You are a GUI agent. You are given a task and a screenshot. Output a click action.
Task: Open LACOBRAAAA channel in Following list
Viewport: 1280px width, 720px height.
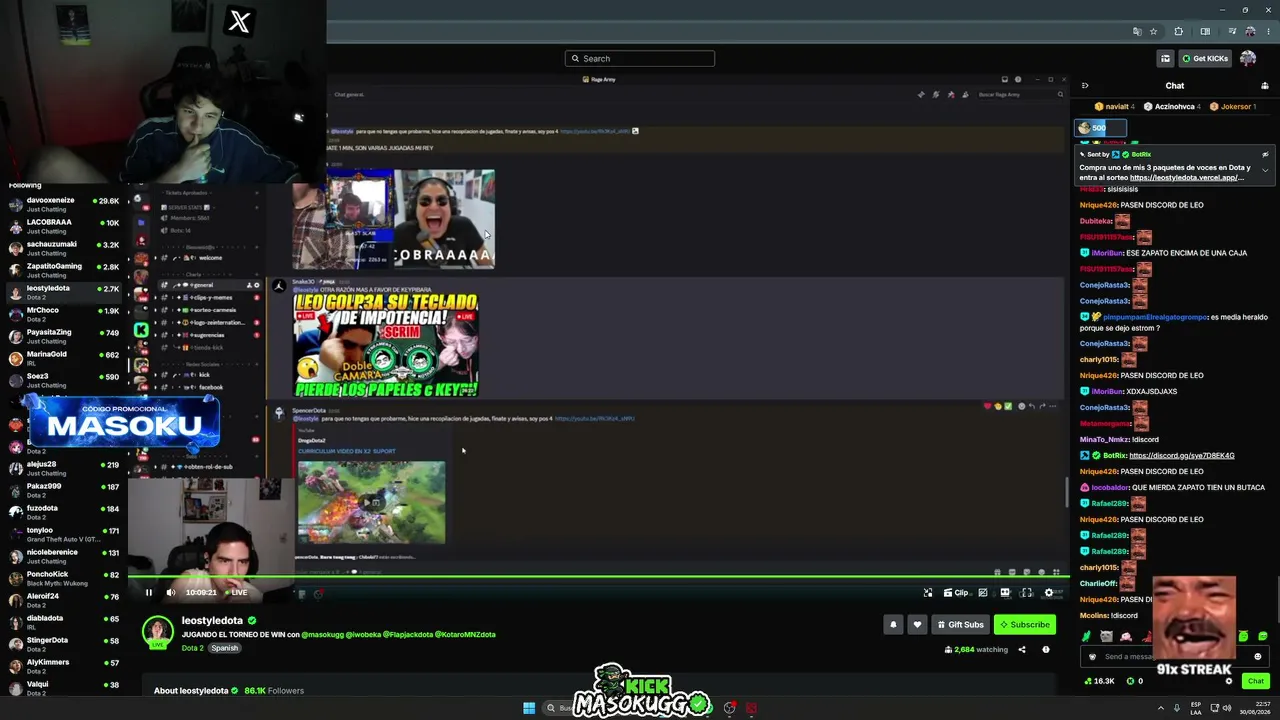tap(65, 226)
